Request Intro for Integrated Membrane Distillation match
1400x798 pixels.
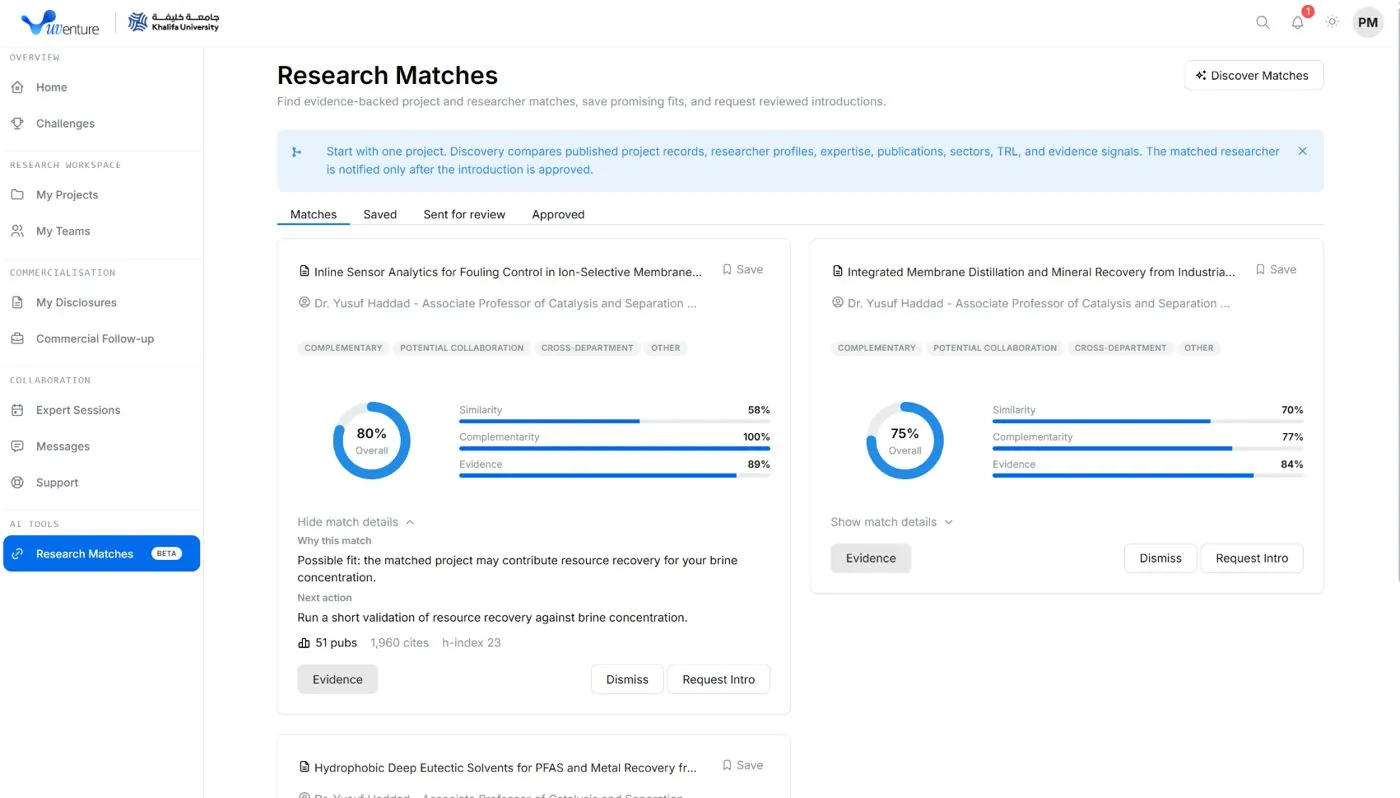point(1252,558)
